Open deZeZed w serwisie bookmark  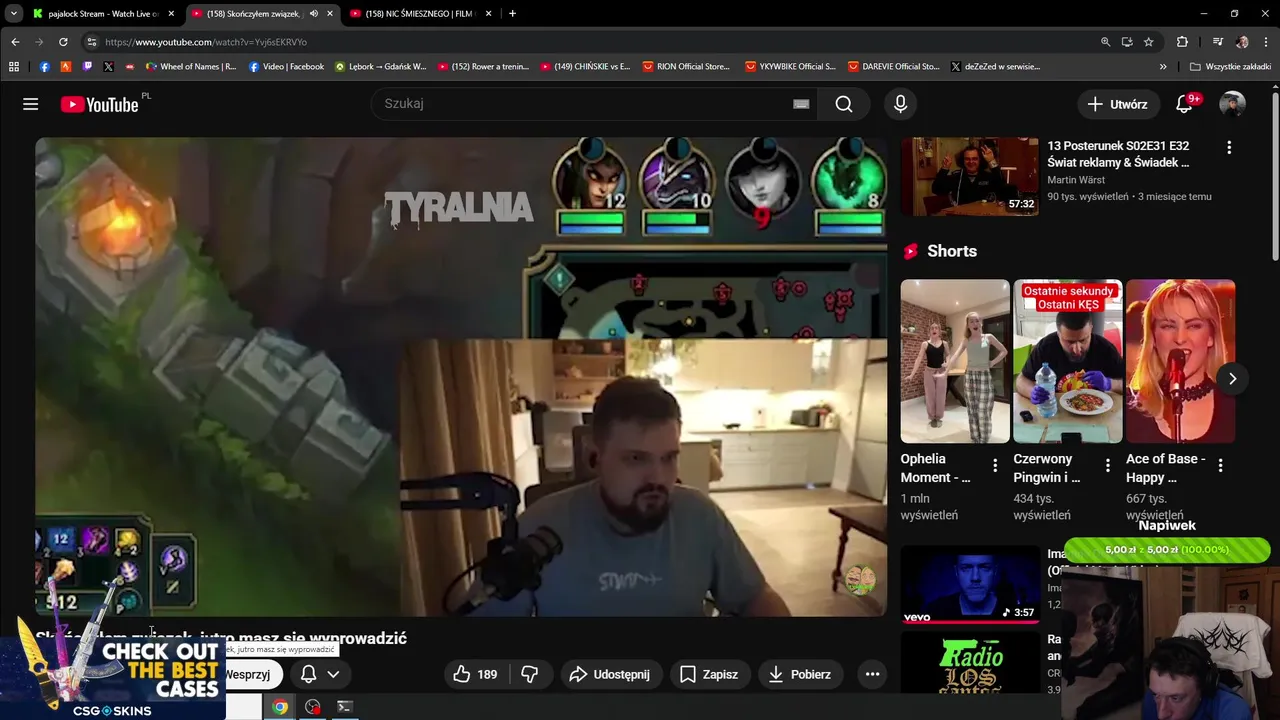click(x=995, y=67)
